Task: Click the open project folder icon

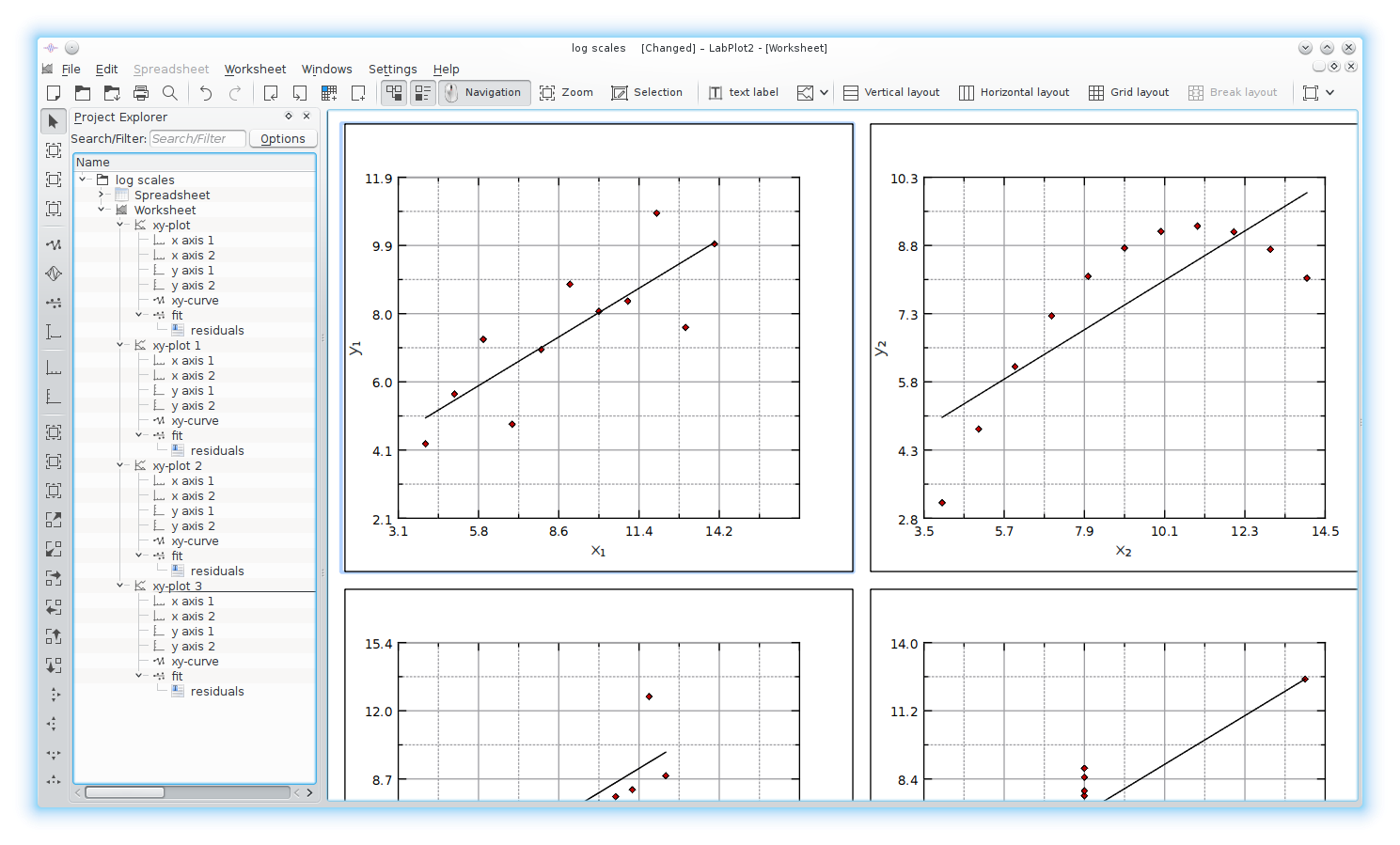Action: pyautogui.click(x=83, y=92)
